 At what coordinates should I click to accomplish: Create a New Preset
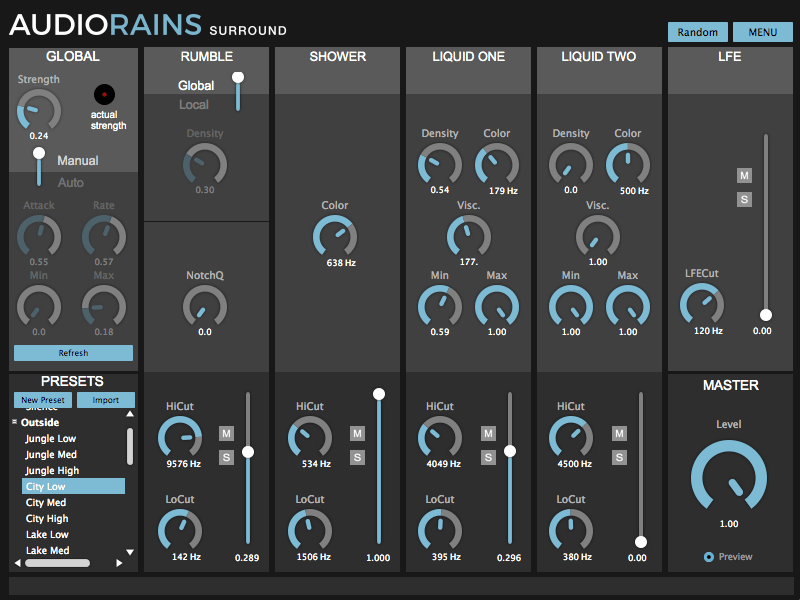pyautogui.click(x=43, y=400)
